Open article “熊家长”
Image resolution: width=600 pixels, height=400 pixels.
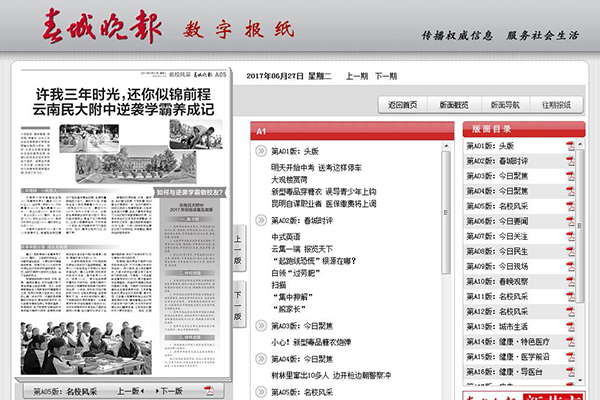click(x=289, y=309)
